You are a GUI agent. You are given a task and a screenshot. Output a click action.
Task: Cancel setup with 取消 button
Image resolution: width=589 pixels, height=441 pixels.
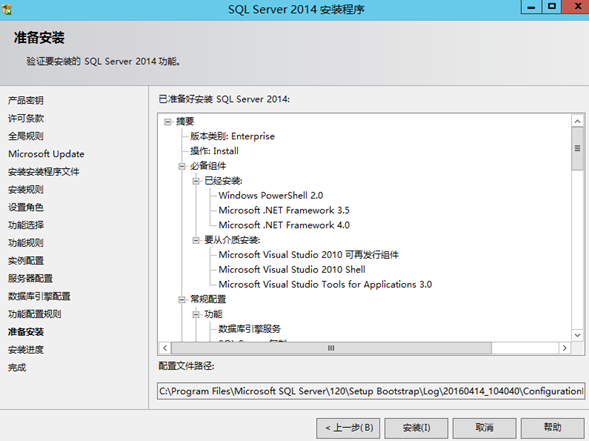(484, 428)
